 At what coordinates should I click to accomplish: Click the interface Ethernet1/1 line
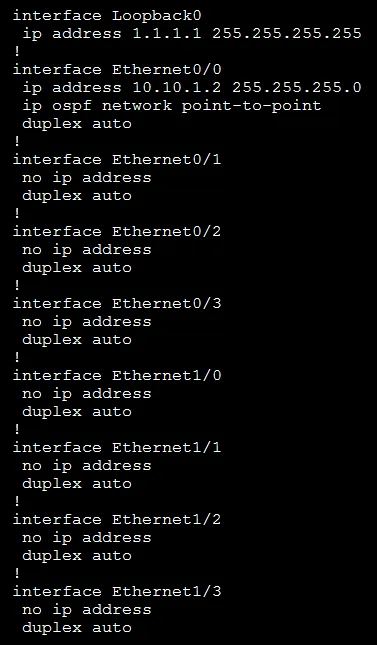click(x=117, y=448)
